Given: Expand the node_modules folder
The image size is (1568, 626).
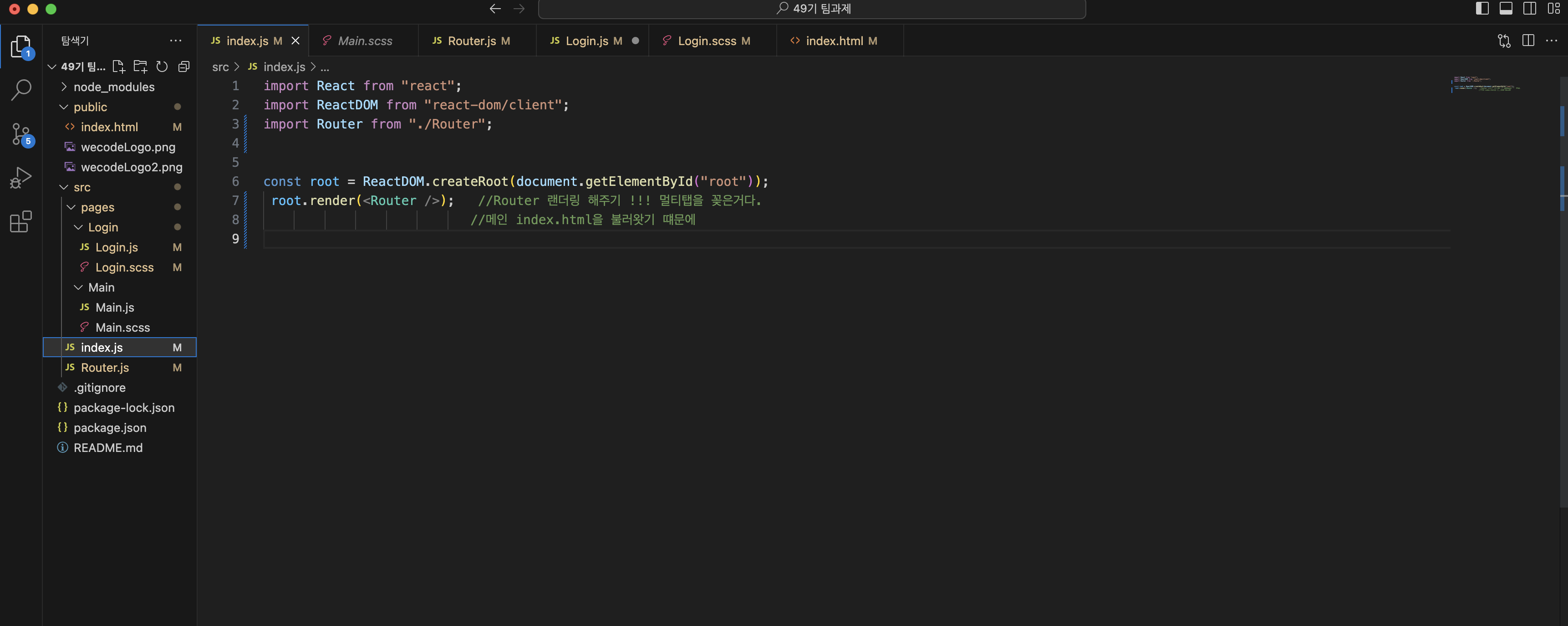Looking at the screenshot, I should click(x=119, y=87).
